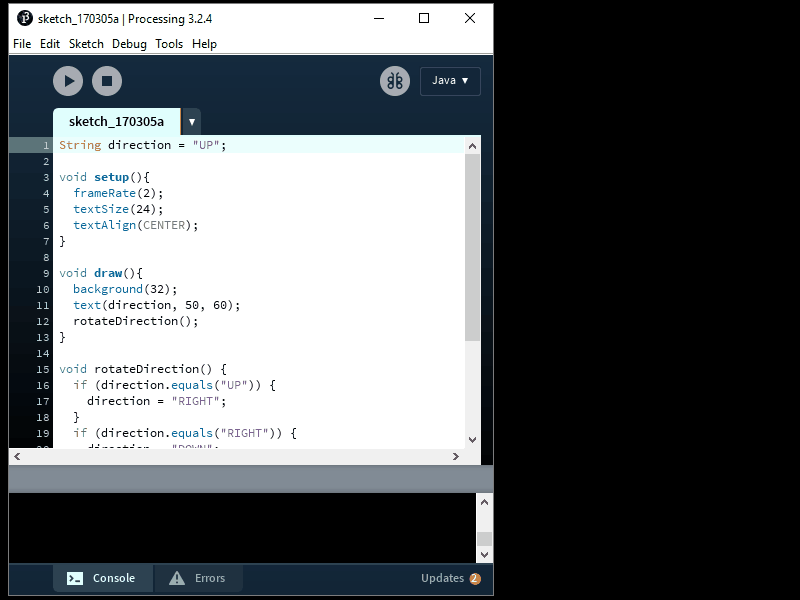Open the Tools menu
The height and width of the screenshot is (600, 800).
click(x=169, y=44)
